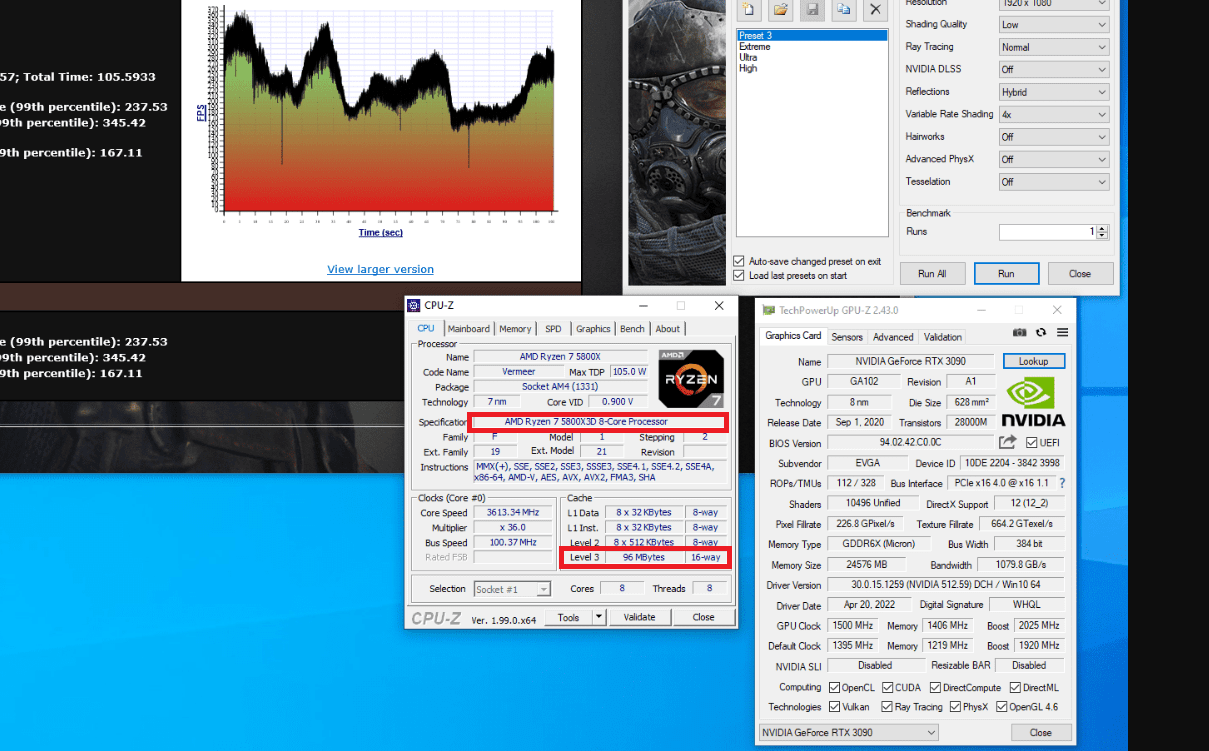Image resolution: width=1209 pixels, height=751 pixels.
Task: Open the View larger version link
Action: click(x=380, y=269)
